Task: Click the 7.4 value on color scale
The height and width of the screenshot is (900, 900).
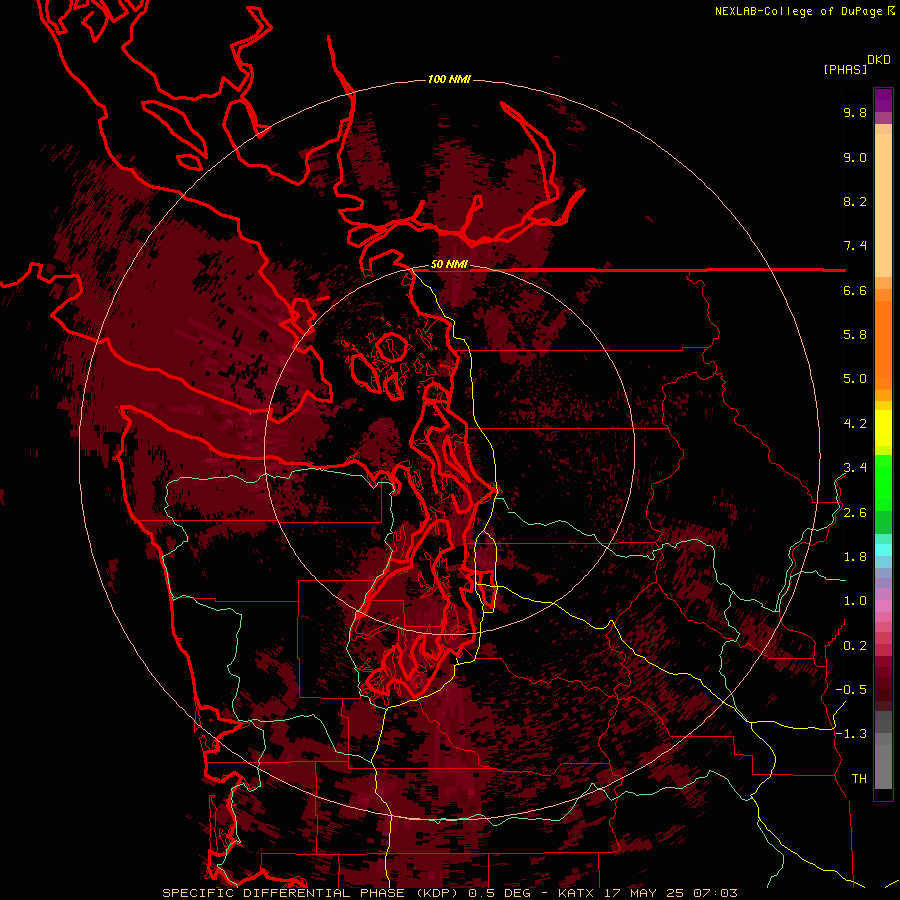Action: tap(855, 246)
